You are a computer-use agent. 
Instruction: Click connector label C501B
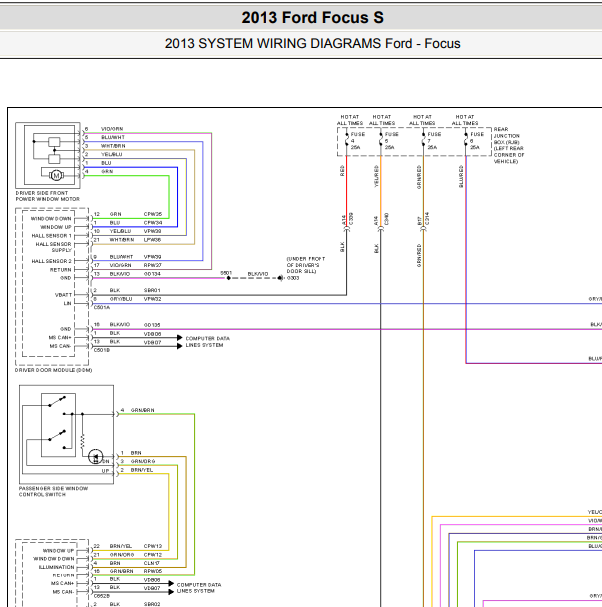pyautogui.click(x=102, y=350)
